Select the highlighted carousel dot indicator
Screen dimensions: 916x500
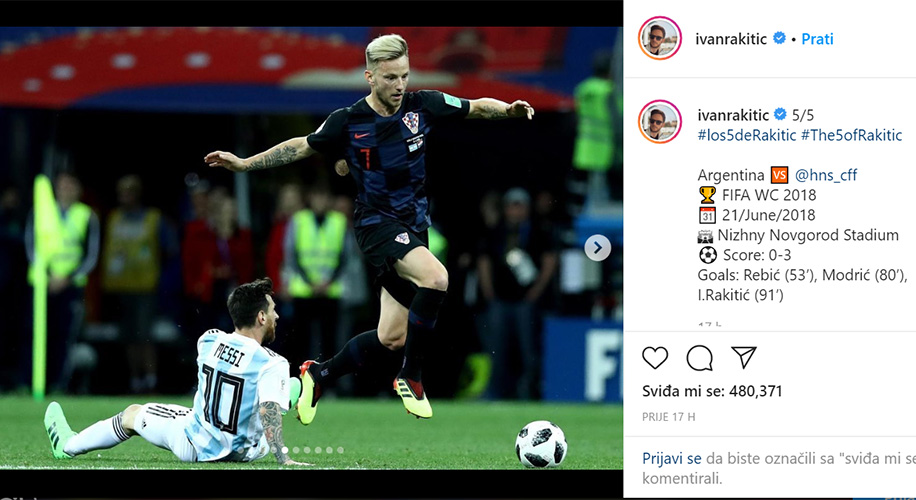285,450
